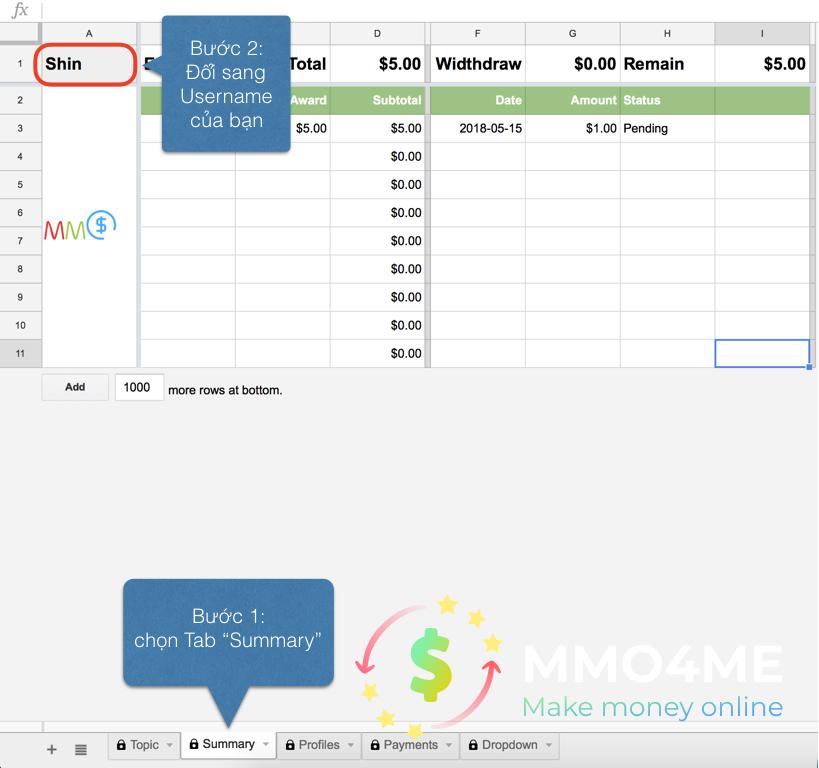Switch to the Topic sheet tab
The height and width of the screenshot is (768, 819).
(144, 745)
